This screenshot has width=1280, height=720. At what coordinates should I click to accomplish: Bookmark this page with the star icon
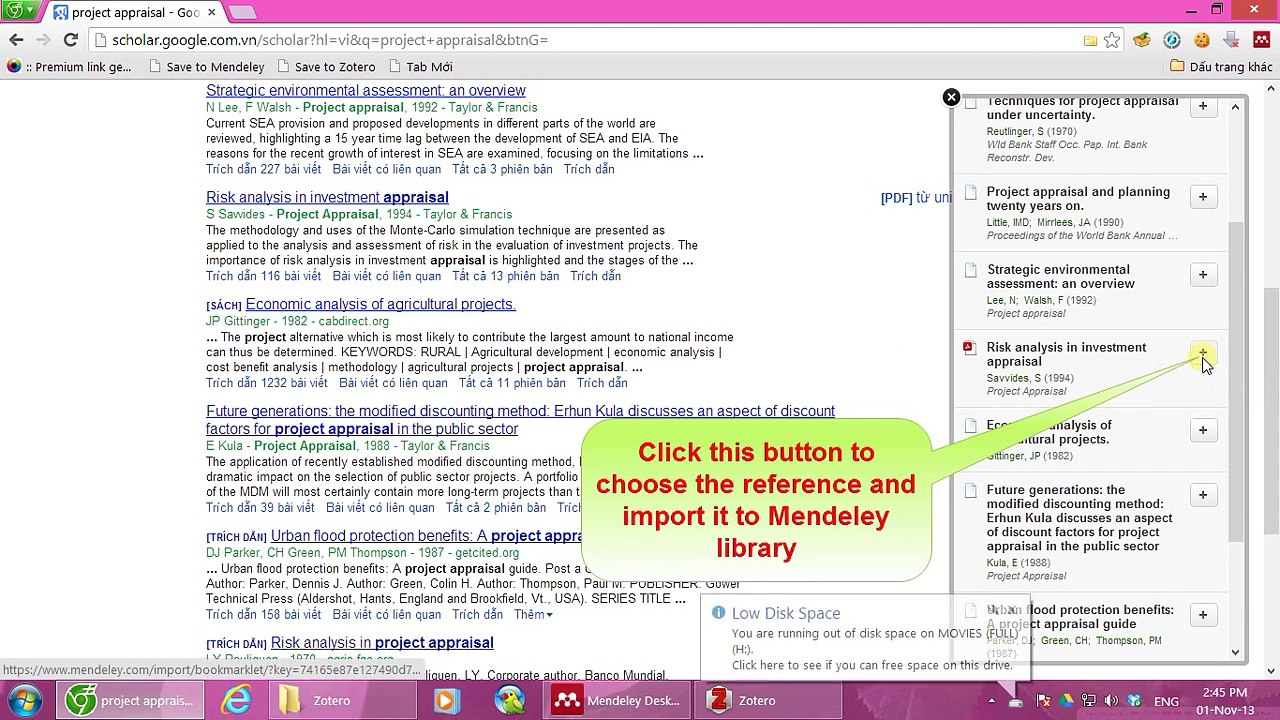point(1111,40)
